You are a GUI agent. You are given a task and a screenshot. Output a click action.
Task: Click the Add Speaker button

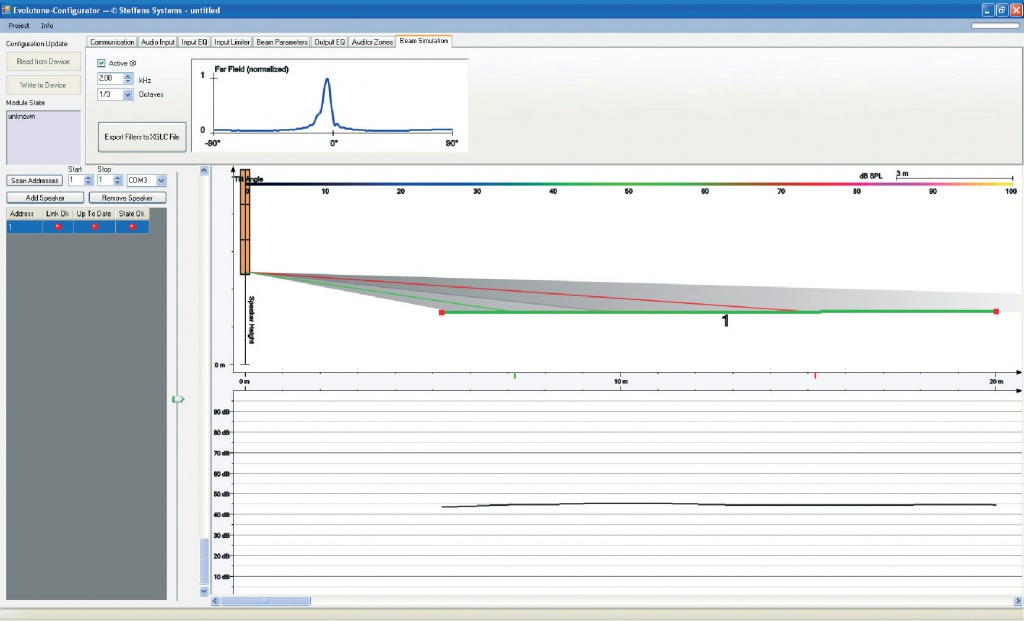(45, 198)
